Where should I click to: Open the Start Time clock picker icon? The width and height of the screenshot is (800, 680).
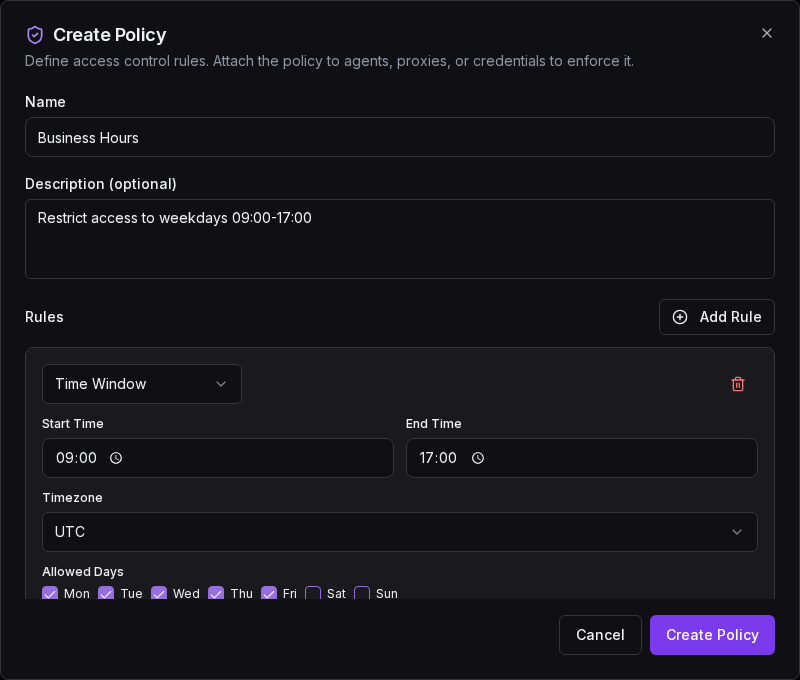[116, 458]
